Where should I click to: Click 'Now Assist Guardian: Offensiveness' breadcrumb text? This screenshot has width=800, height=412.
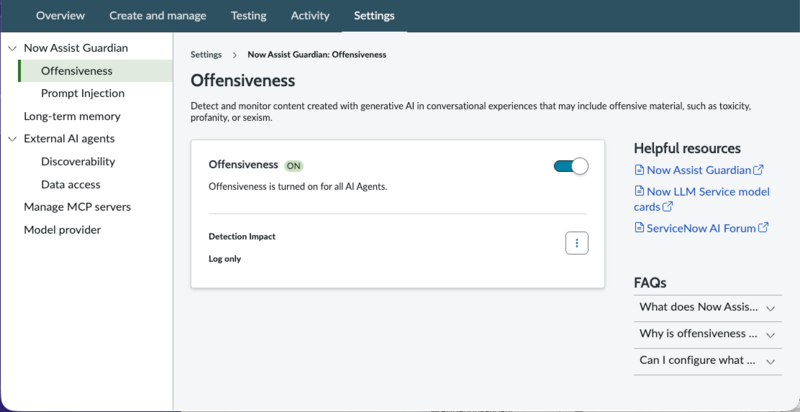click(x=317, y=55)
